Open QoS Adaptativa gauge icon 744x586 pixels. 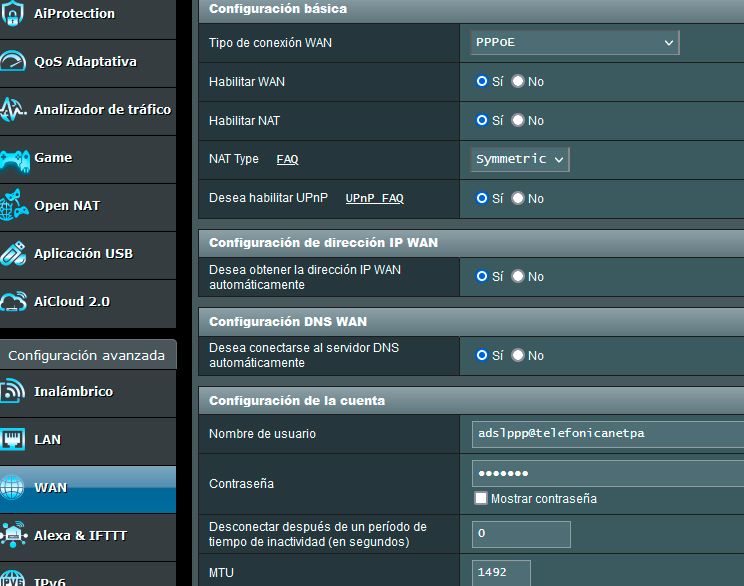click(x=12, y=61)
